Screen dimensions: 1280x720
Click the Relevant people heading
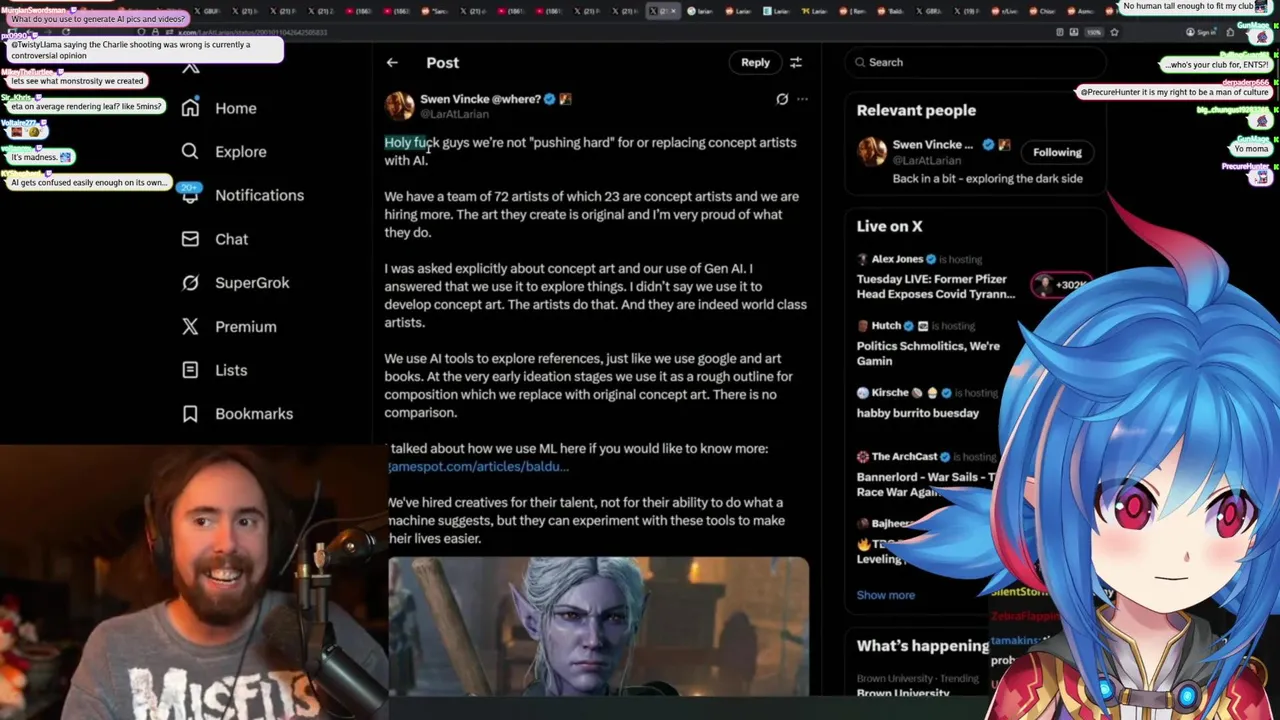coord(916,111)
